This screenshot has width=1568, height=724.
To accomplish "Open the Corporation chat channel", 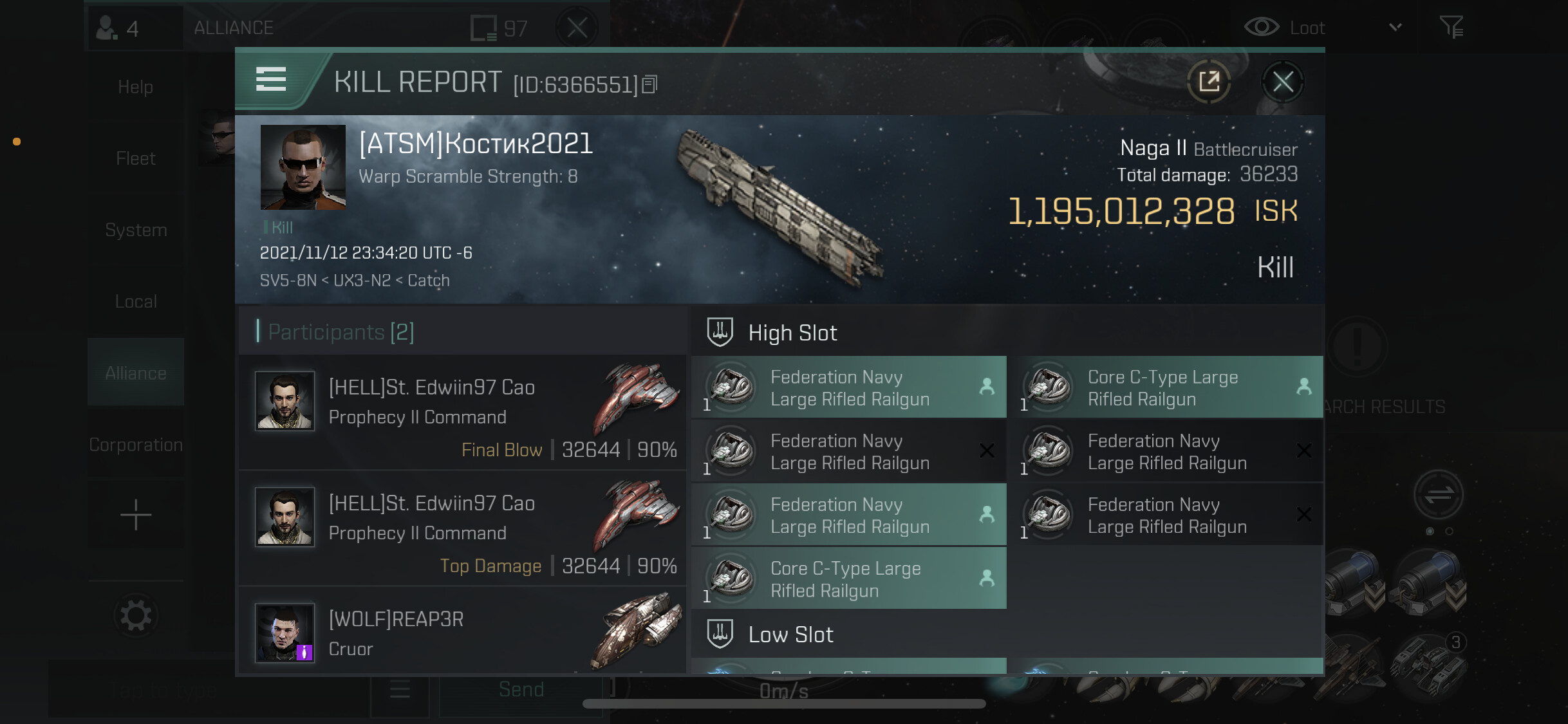I will (136, 445).
